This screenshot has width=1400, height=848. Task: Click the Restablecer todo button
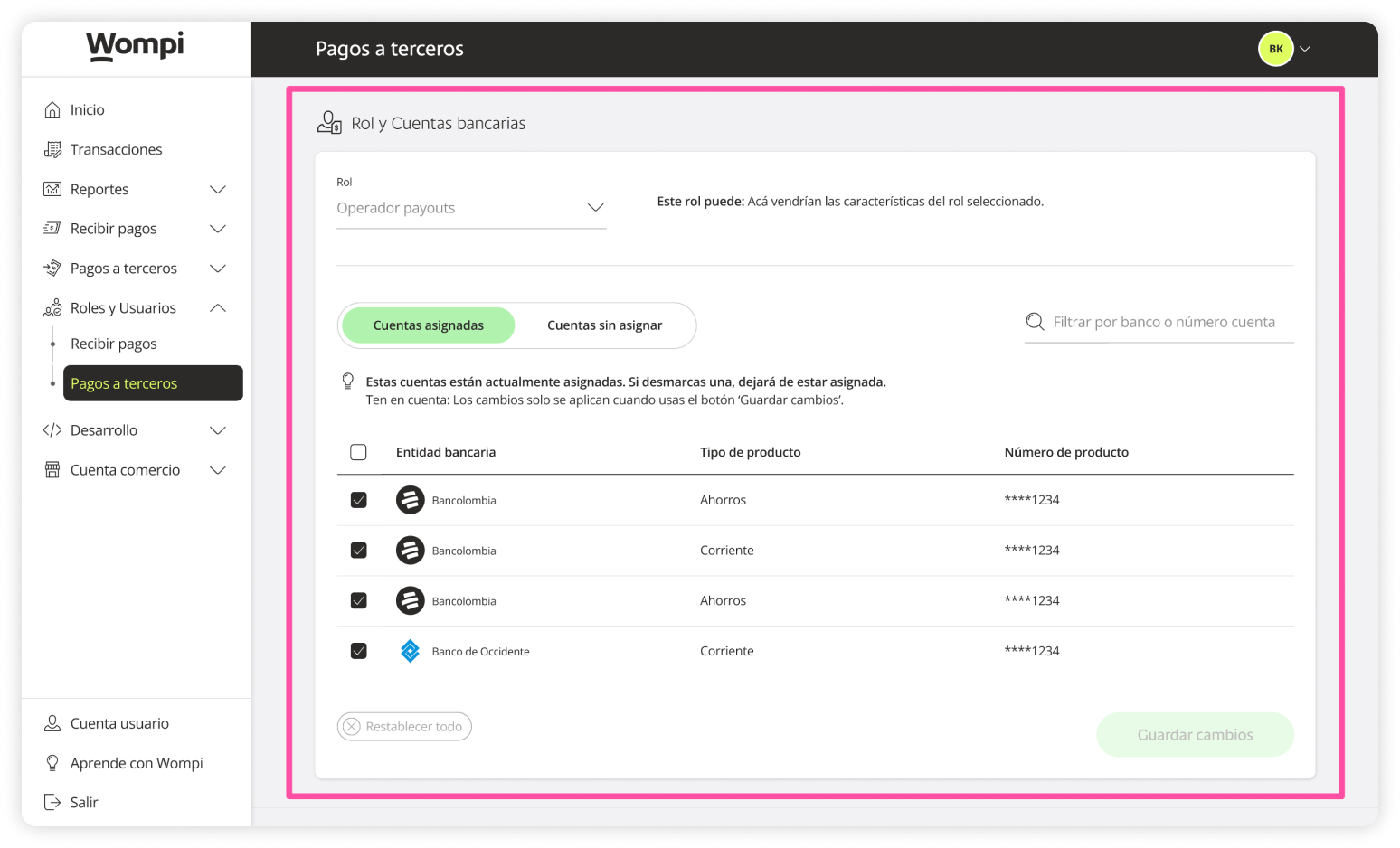coord(404,727)
